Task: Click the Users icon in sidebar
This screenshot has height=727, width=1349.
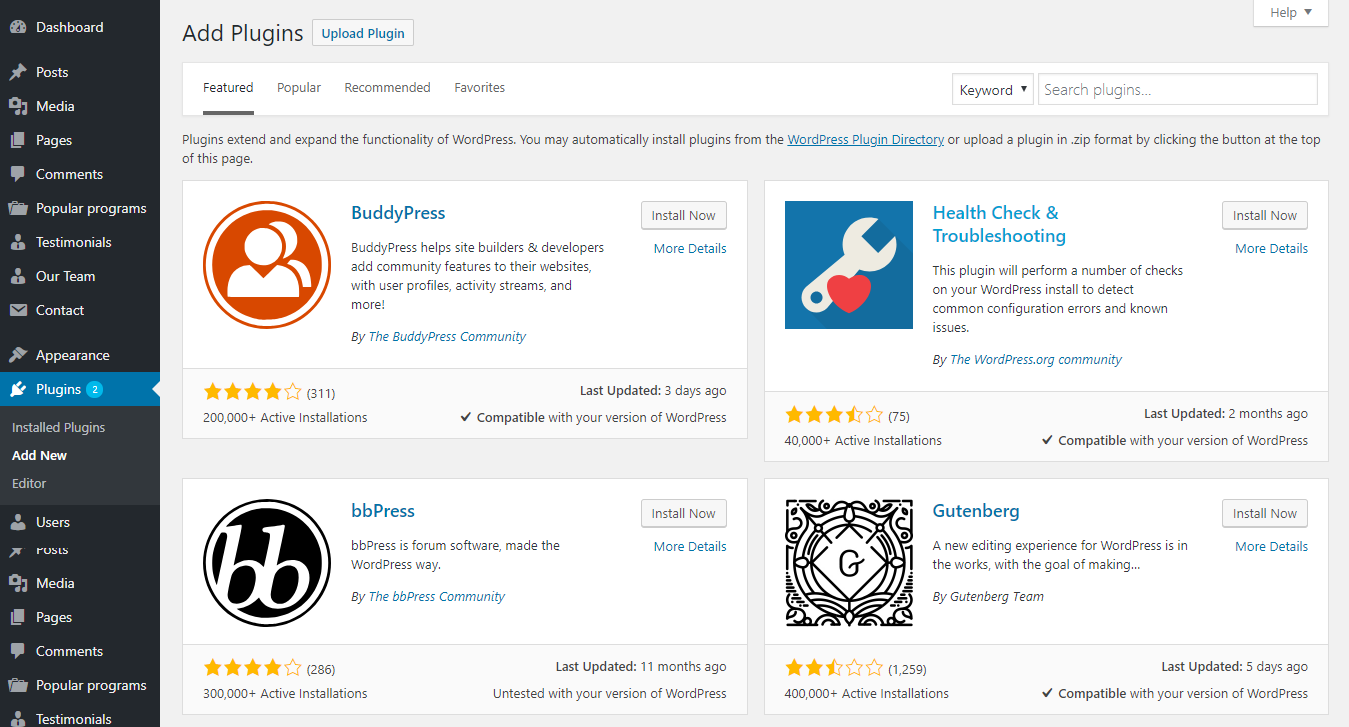Action: [18, 522]
